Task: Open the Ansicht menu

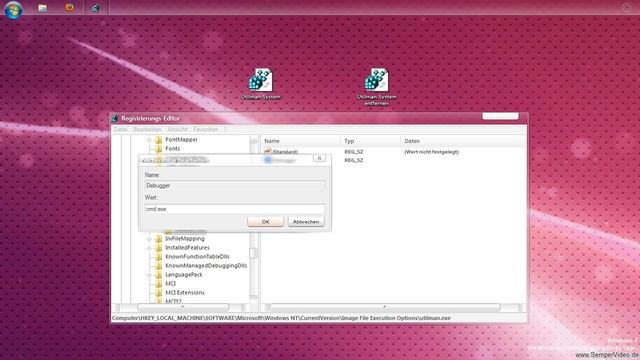Action: (177, 129)
